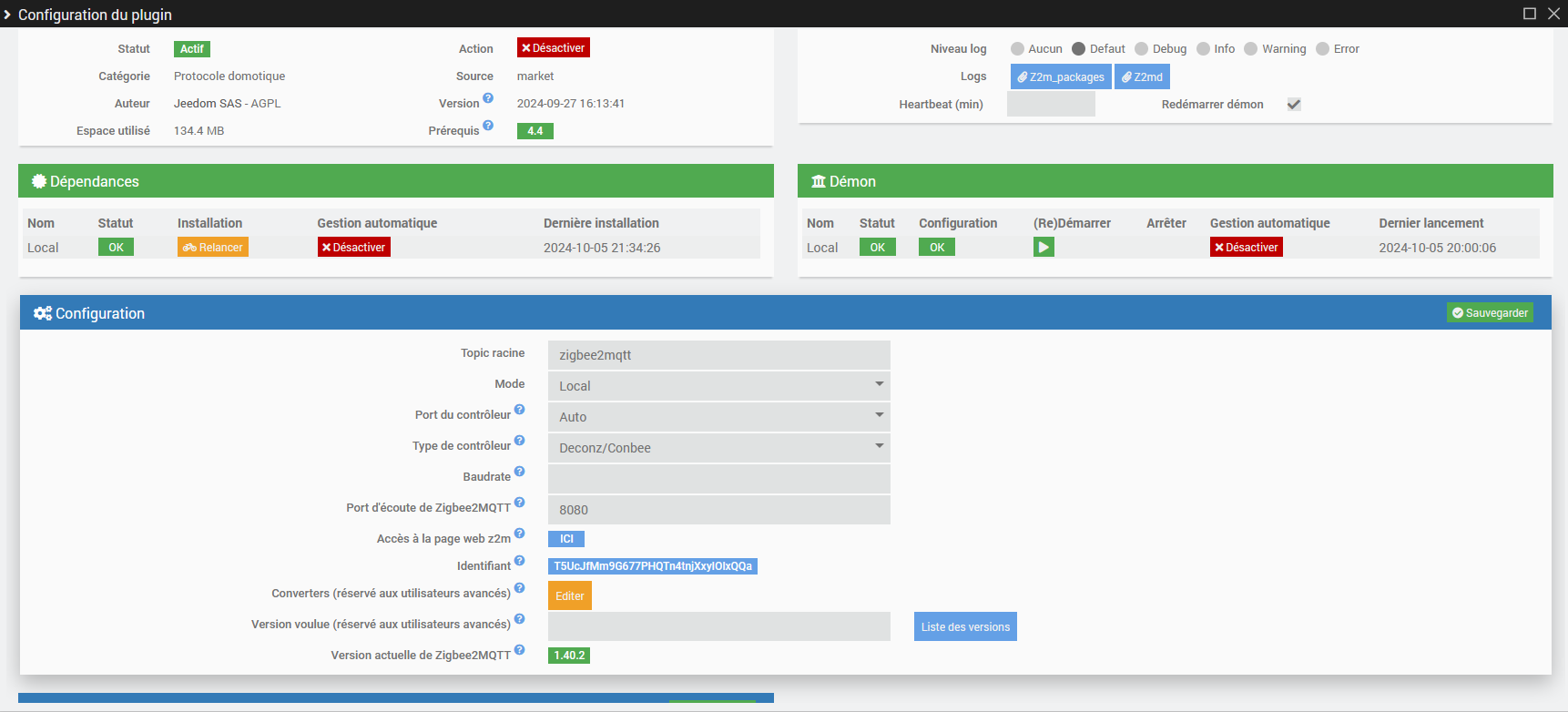Click help icon beside Port d'écoute de Zigbee2MQTT

pos(519,503)
